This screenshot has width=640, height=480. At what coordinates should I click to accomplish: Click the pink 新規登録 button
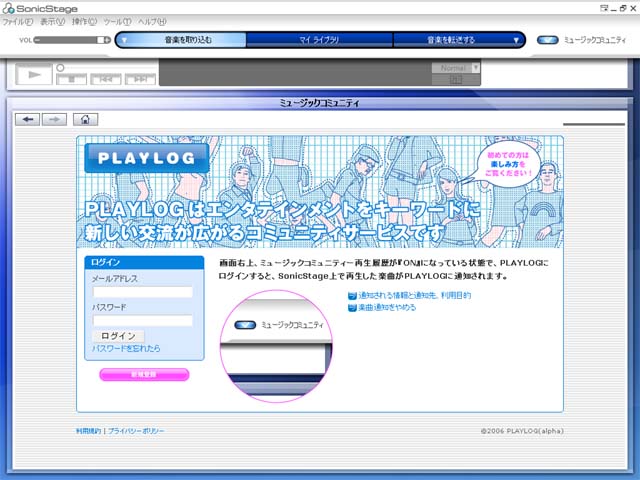pyautogui.click(x=144, y=374)
